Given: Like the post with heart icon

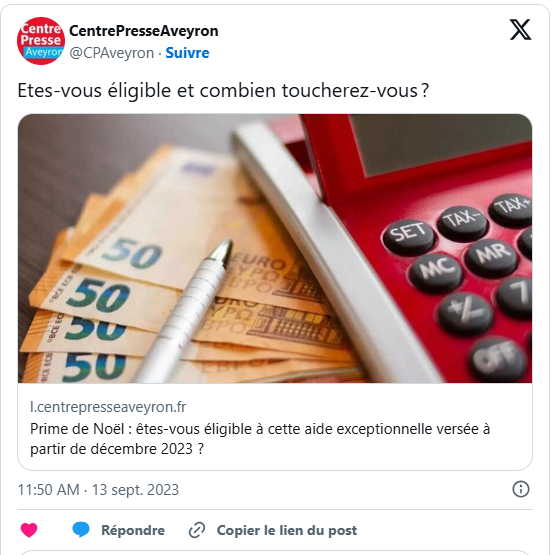Looking at the screenshot, I should (29, 530).
